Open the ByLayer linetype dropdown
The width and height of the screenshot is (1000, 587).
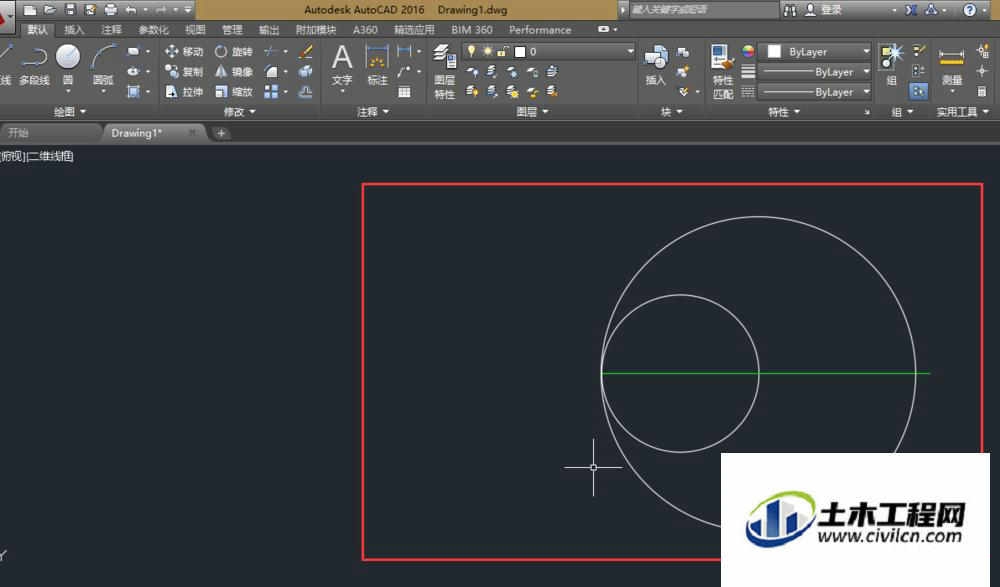pos(816,92)
